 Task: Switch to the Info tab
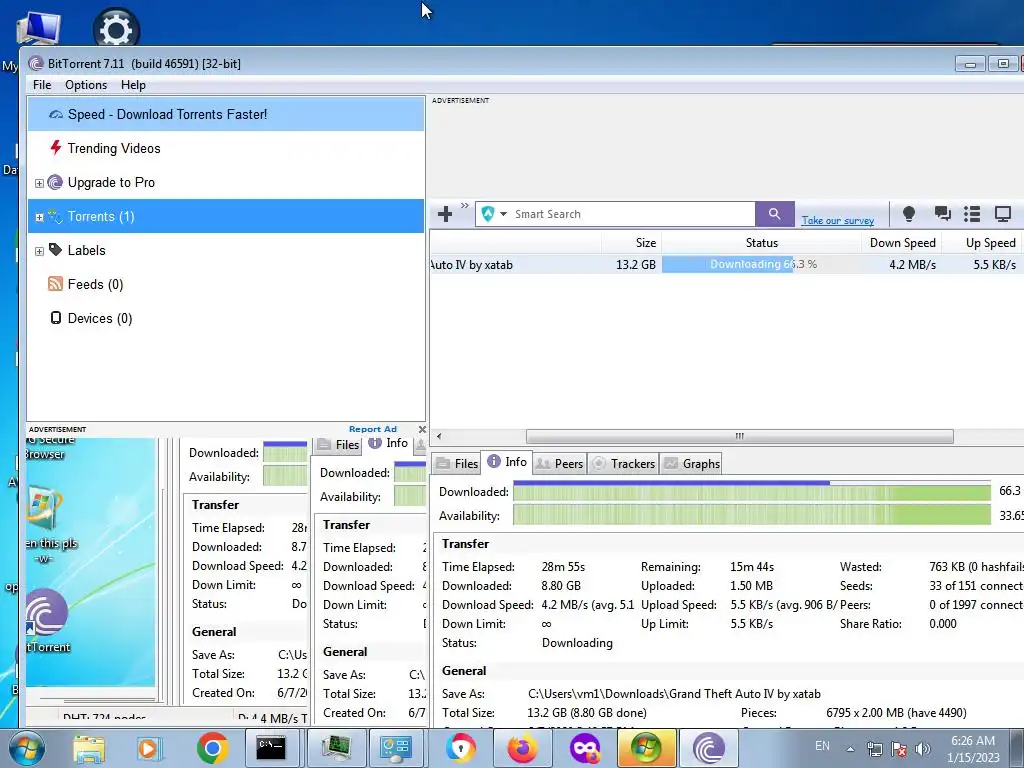507,462
